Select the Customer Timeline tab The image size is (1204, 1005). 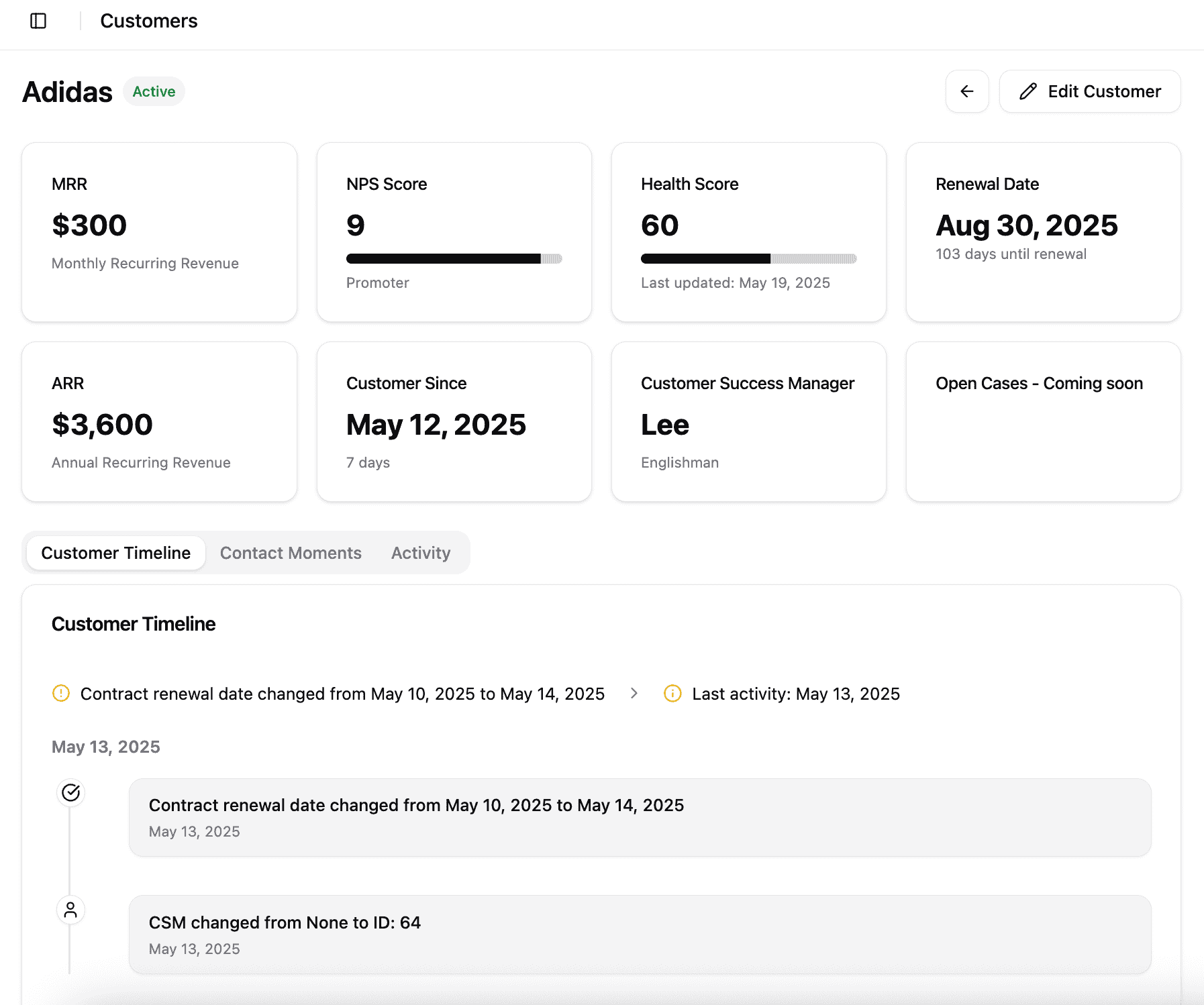[116, 553]
